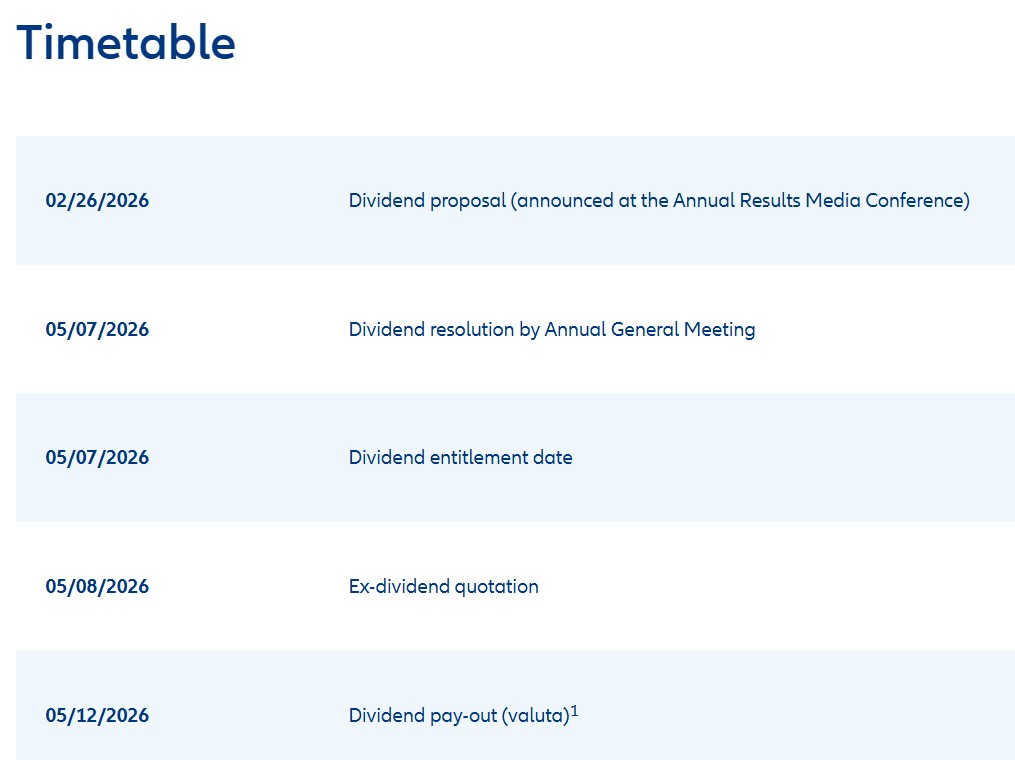
Task: Click the word "quotation"
Action: [x=497, y=587]
